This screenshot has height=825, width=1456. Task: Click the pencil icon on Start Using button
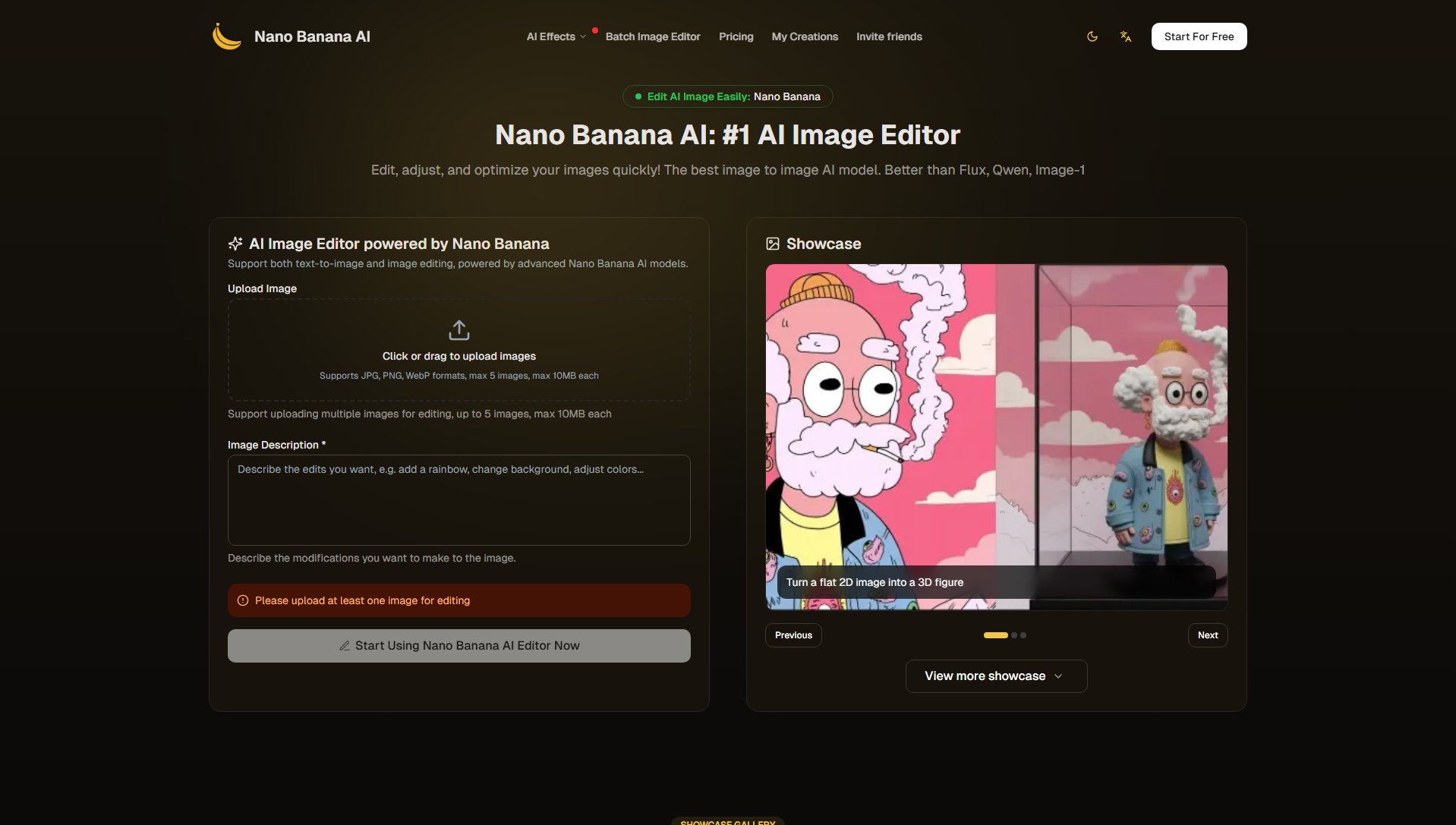click(345, 646)
